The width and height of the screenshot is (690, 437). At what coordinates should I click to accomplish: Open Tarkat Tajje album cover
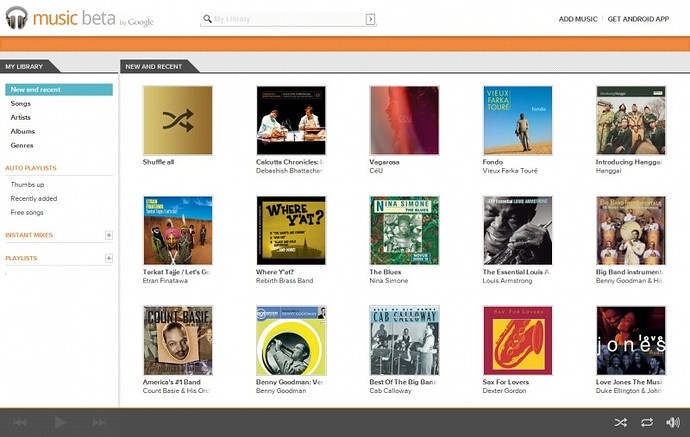pos(178,231)
